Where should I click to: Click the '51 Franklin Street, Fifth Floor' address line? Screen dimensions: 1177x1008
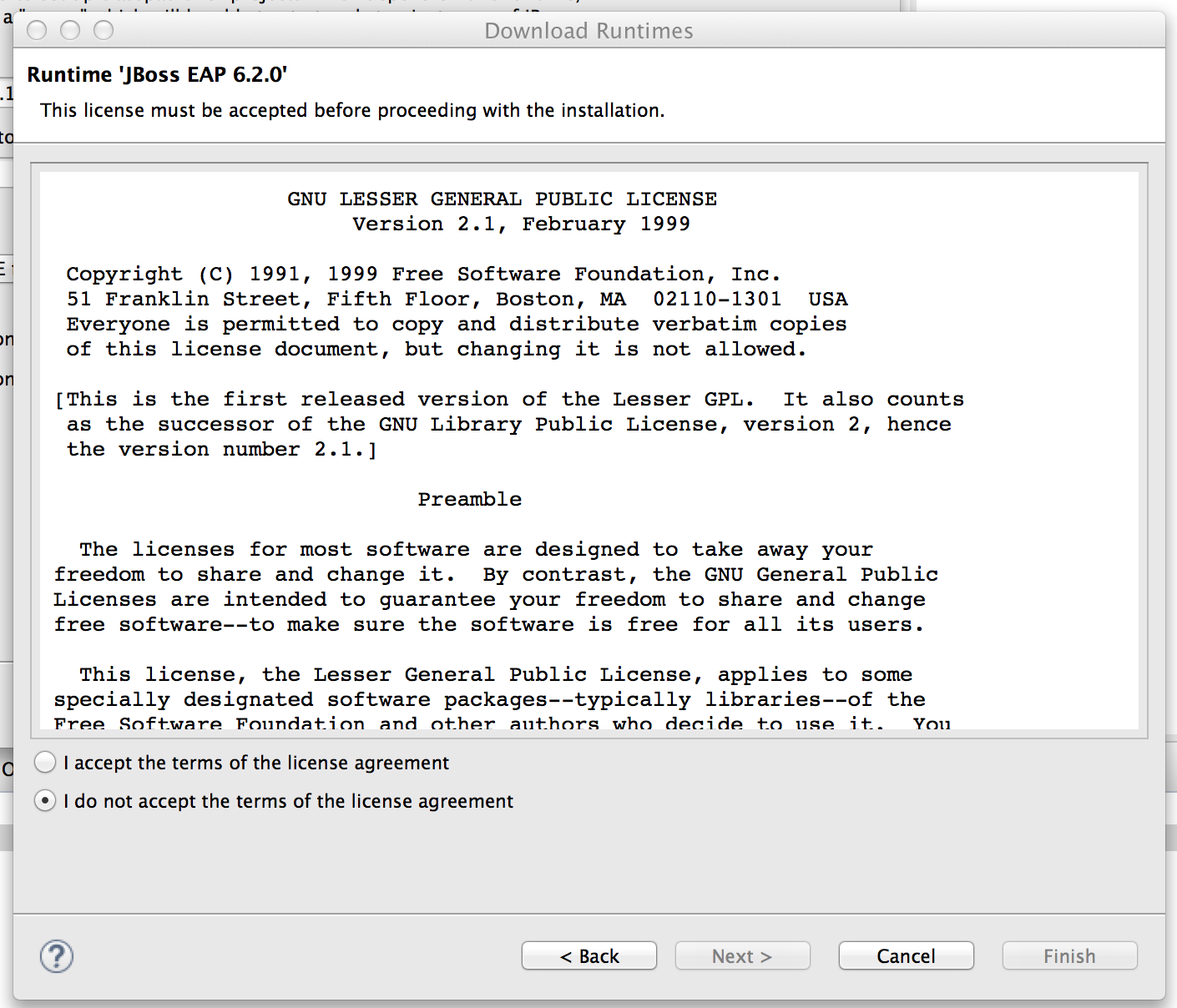click(457, 300)
